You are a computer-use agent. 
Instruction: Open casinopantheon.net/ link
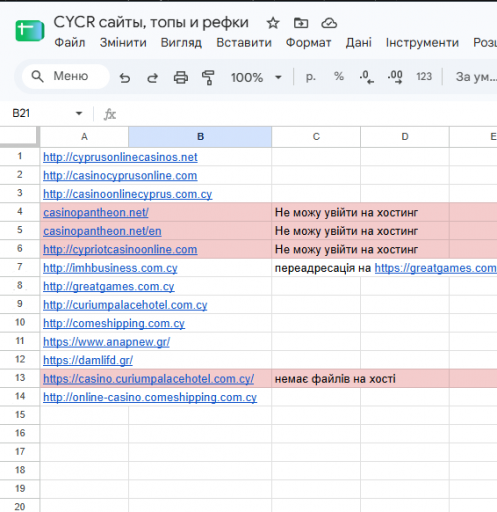pyautogui.click(x=96, y=212)
